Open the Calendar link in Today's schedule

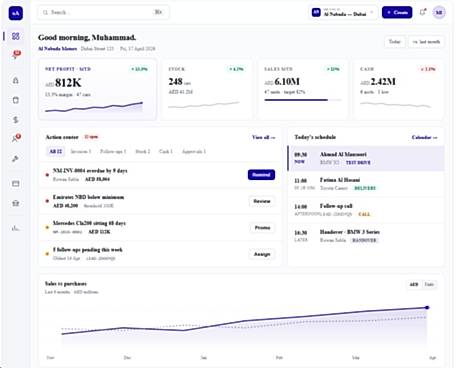(x=424, y=137)
